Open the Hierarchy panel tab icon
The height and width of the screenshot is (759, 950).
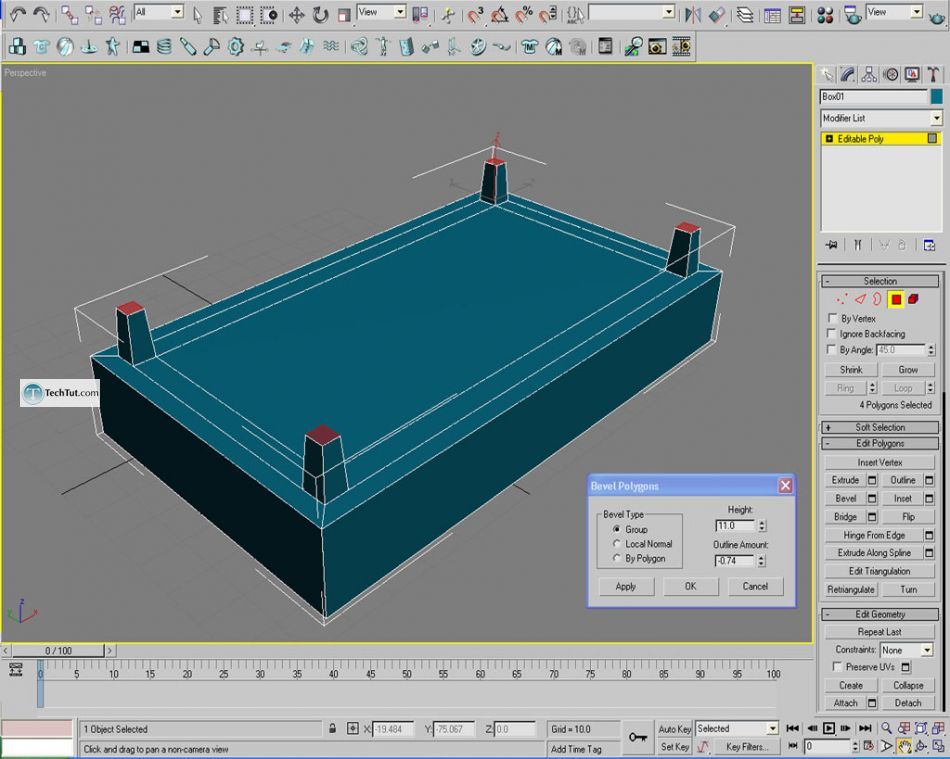[x=869, y=75]
